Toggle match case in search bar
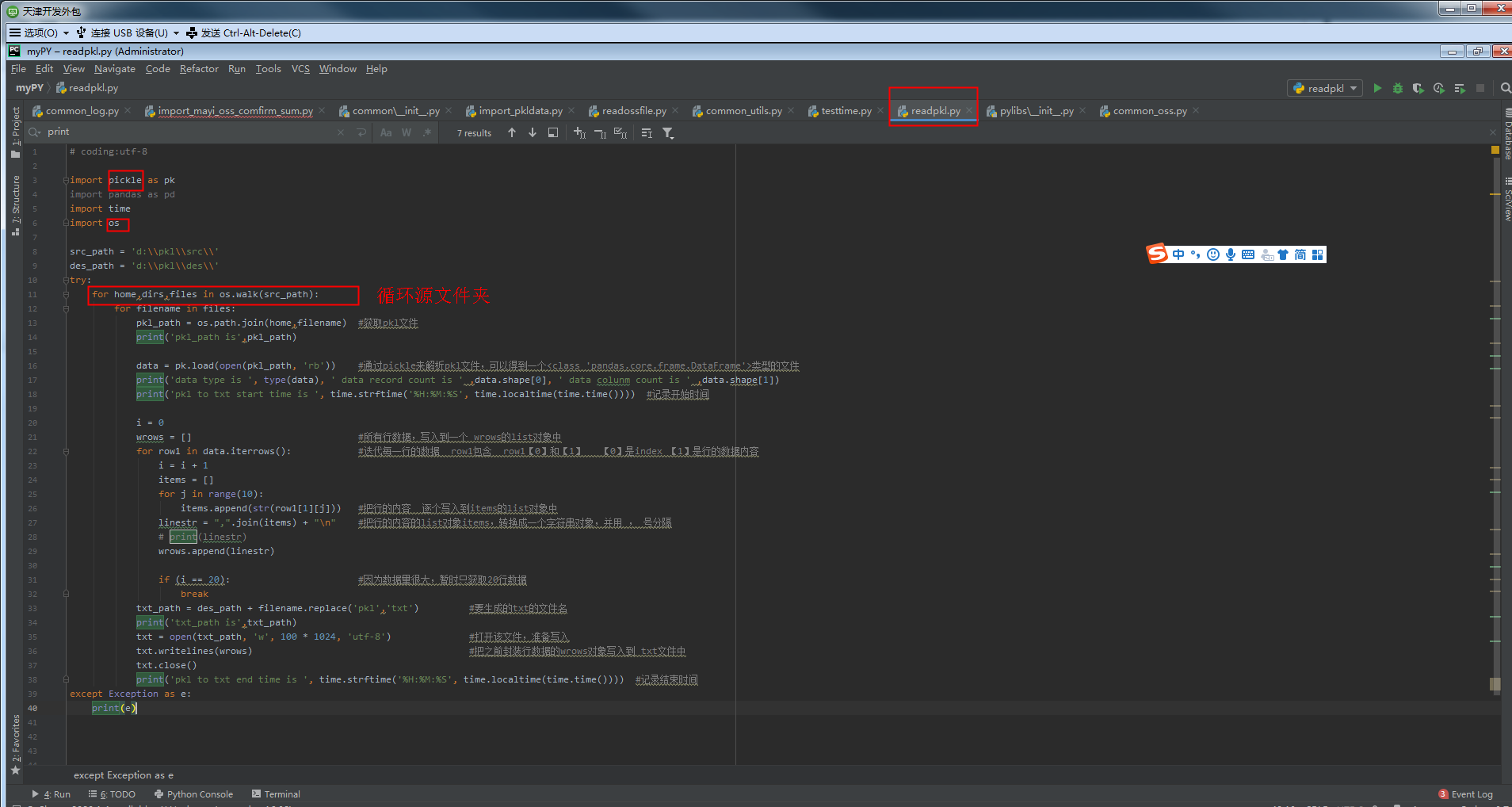 tap(386, 132)
